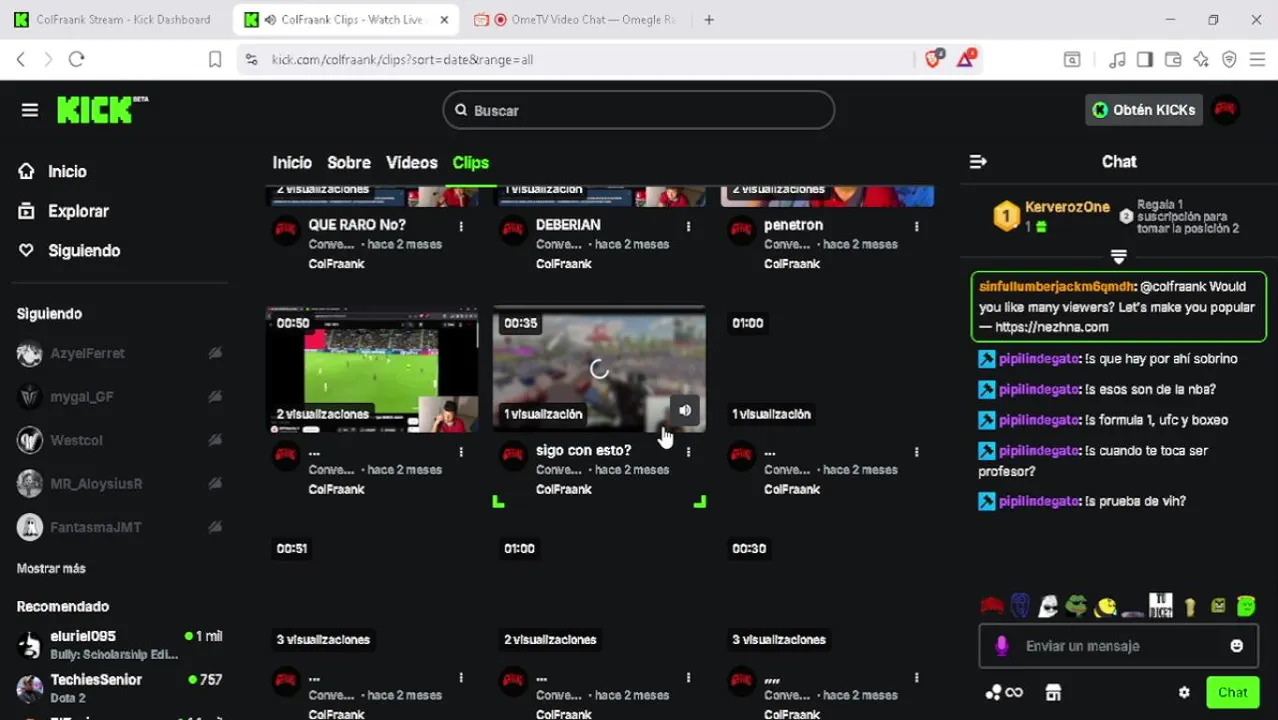This screenshot has width=1278, height=720.
Task: Click the pipilindegato username in "es prueba de vih?" message
Action: tap(1039, 501)
